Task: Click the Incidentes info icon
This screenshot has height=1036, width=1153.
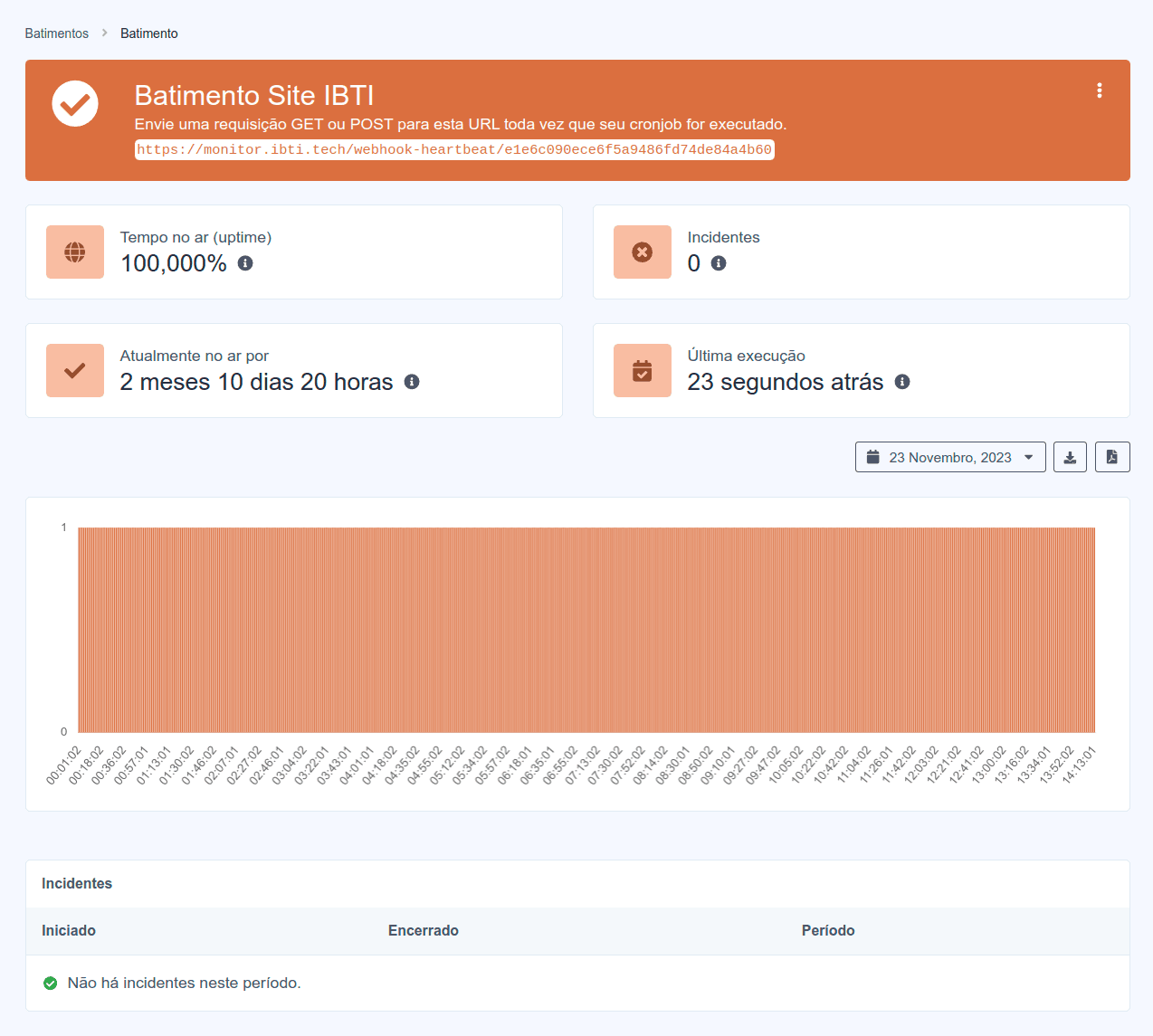Action: 719,263
